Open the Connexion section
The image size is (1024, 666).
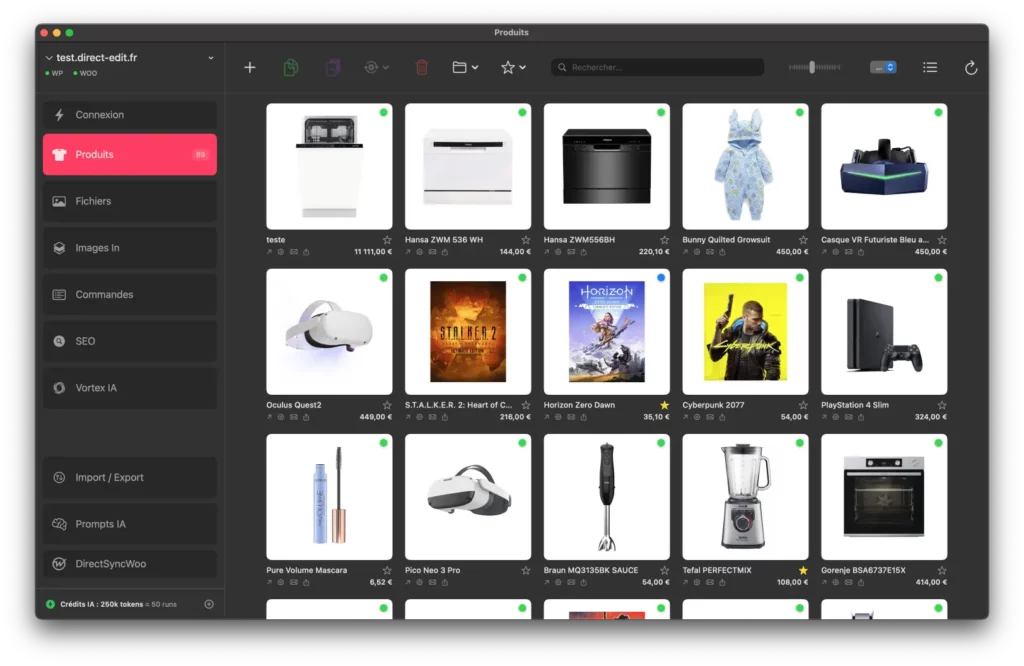pyautogui.click(x=130, y=115)
